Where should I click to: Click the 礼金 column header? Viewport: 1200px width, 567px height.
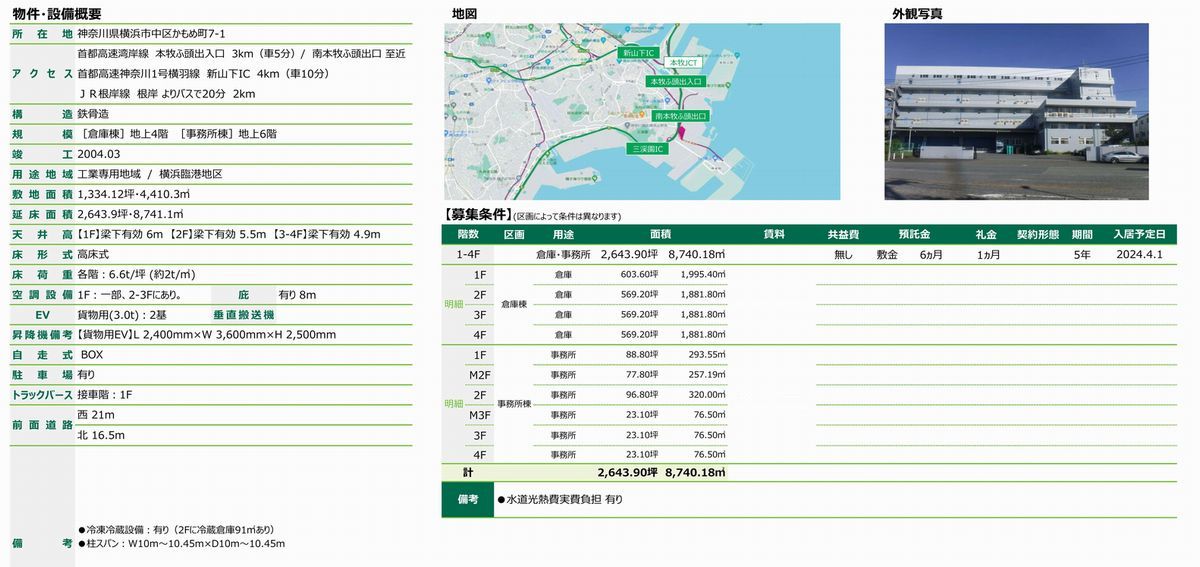pyautogui.click(x=986, y=234)
